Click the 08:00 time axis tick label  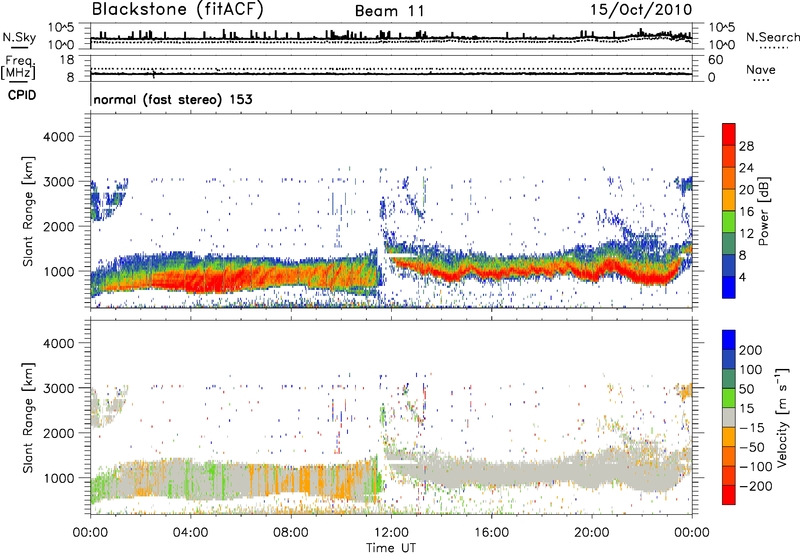point(291,533)
